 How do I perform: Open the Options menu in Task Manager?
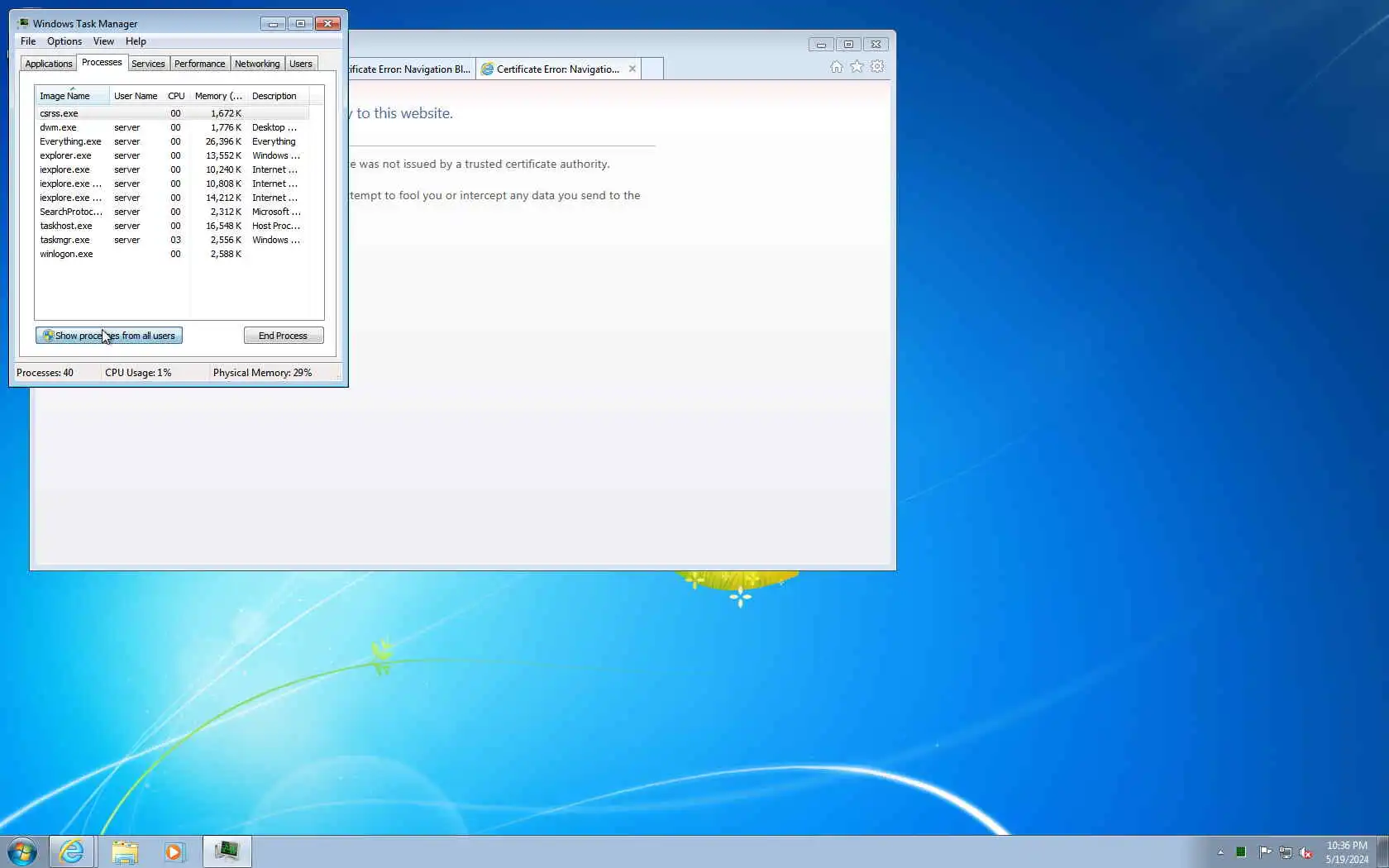tap(64, 41)
